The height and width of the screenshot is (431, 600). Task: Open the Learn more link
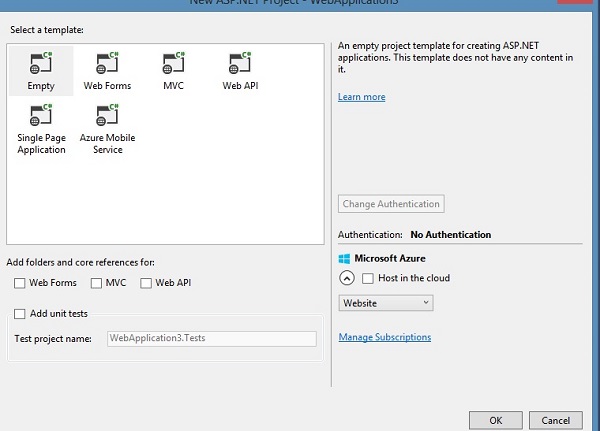tap(362, 97)
